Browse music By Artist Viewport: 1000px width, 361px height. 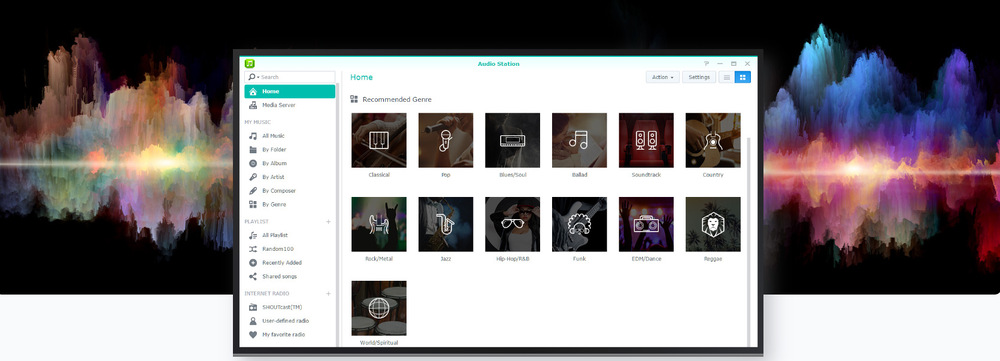pos(290,177)
